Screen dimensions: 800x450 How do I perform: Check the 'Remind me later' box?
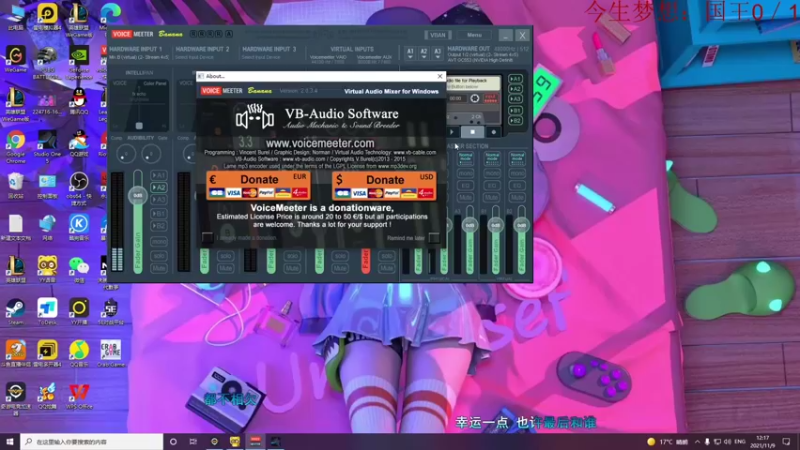point(434,238)
